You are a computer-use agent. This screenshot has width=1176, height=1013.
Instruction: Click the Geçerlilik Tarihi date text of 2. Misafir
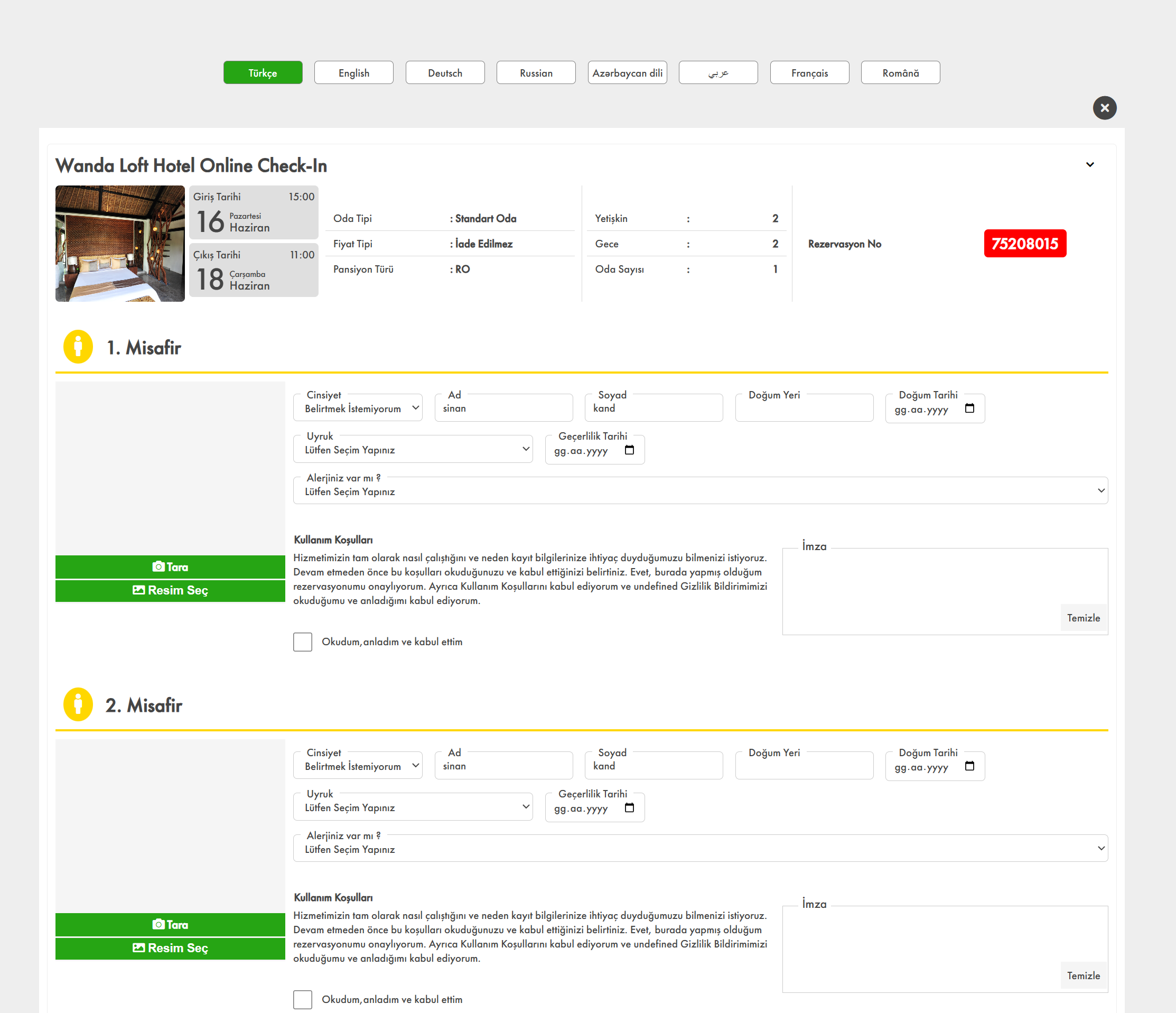click(x=581, y=808)
